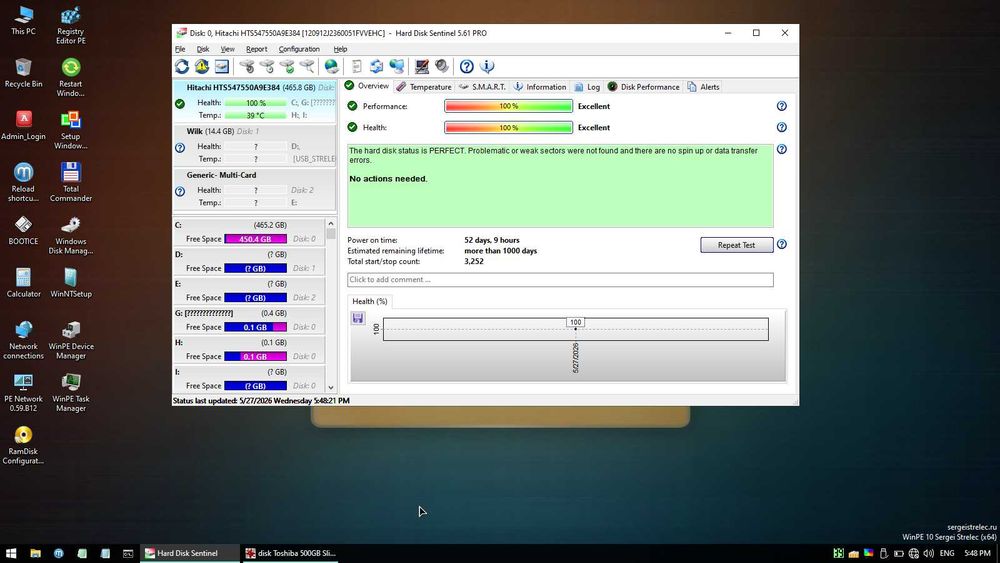1000x563 pixels.
Task: Click ENG language indicator in tray
Action: point(947,553)
